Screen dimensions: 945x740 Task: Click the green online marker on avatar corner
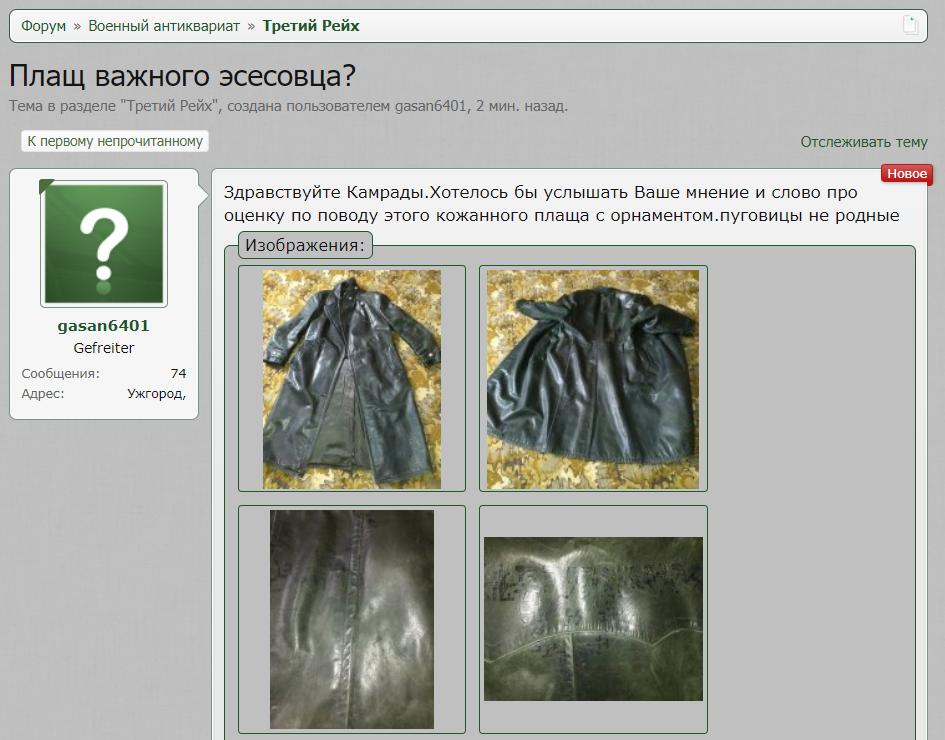46,186
